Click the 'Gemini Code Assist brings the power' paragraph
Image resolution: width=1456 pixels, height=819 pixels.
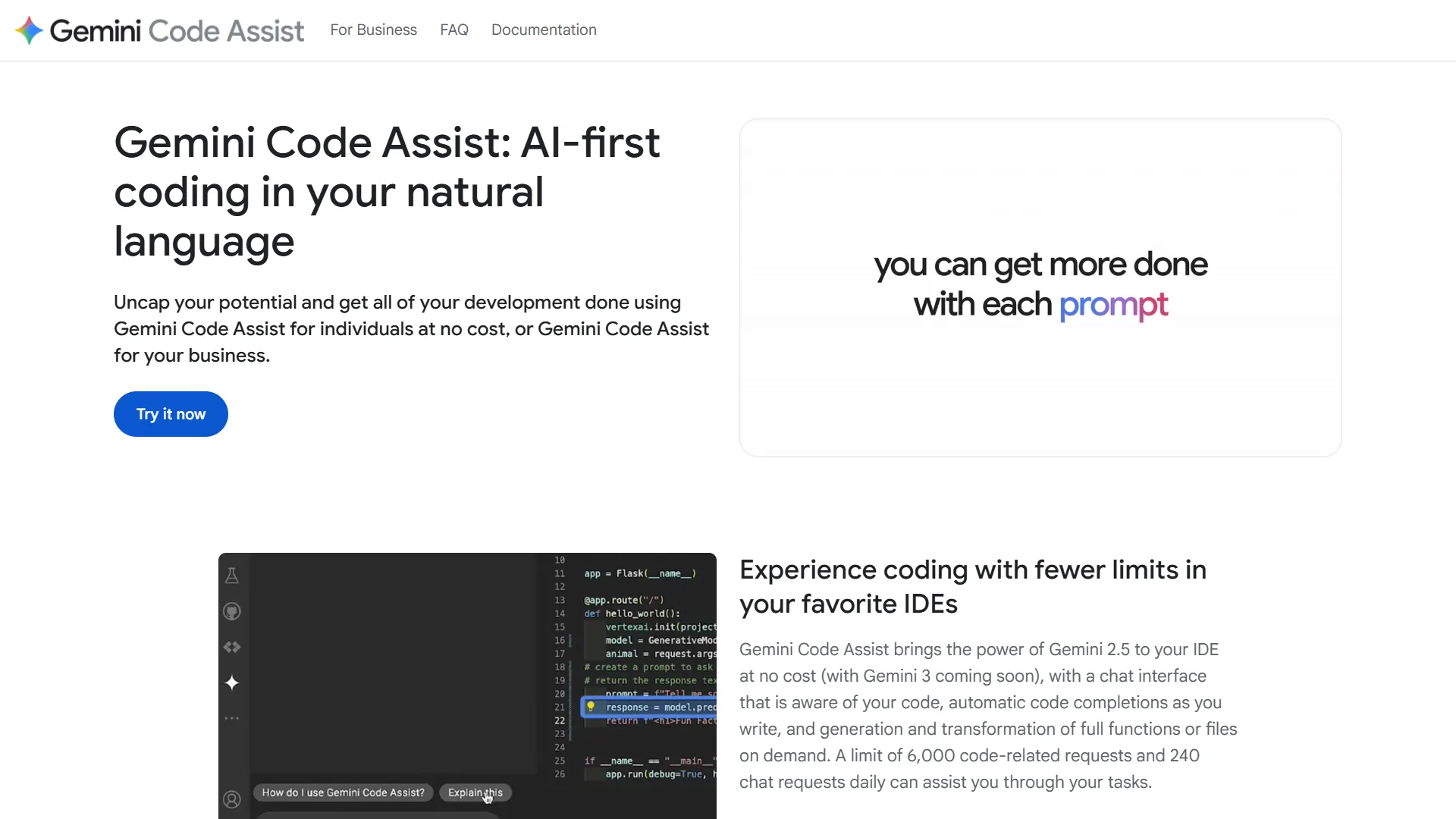coord(988,716)
